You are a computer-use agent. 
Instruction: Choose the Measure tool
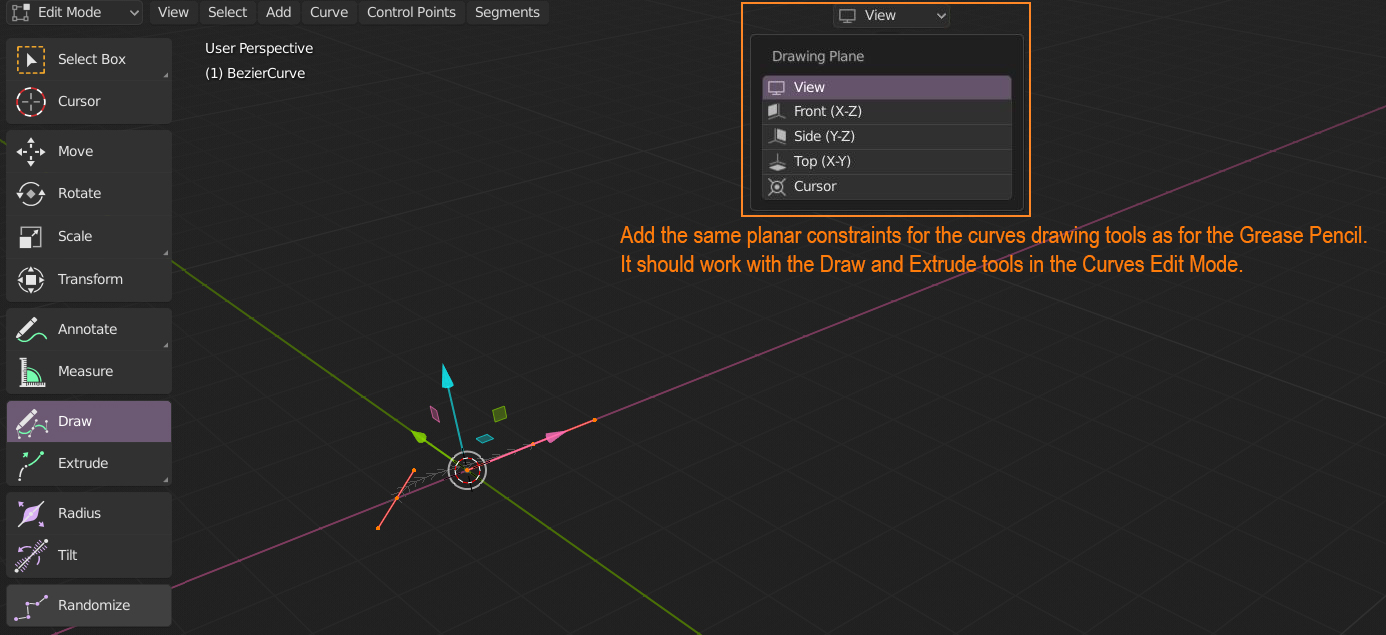[89, 371]
